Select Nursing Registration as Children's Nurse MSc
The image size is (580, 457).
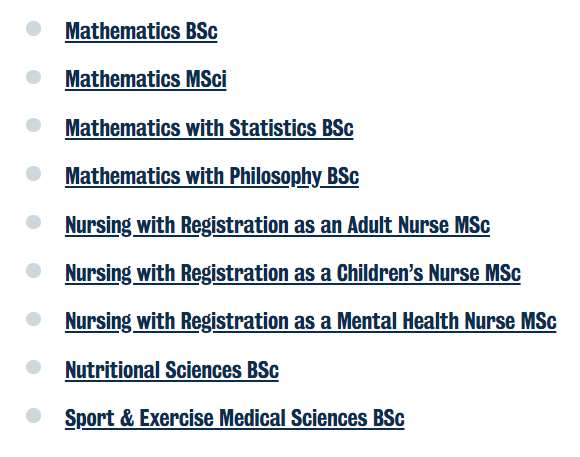pos(293,273)
